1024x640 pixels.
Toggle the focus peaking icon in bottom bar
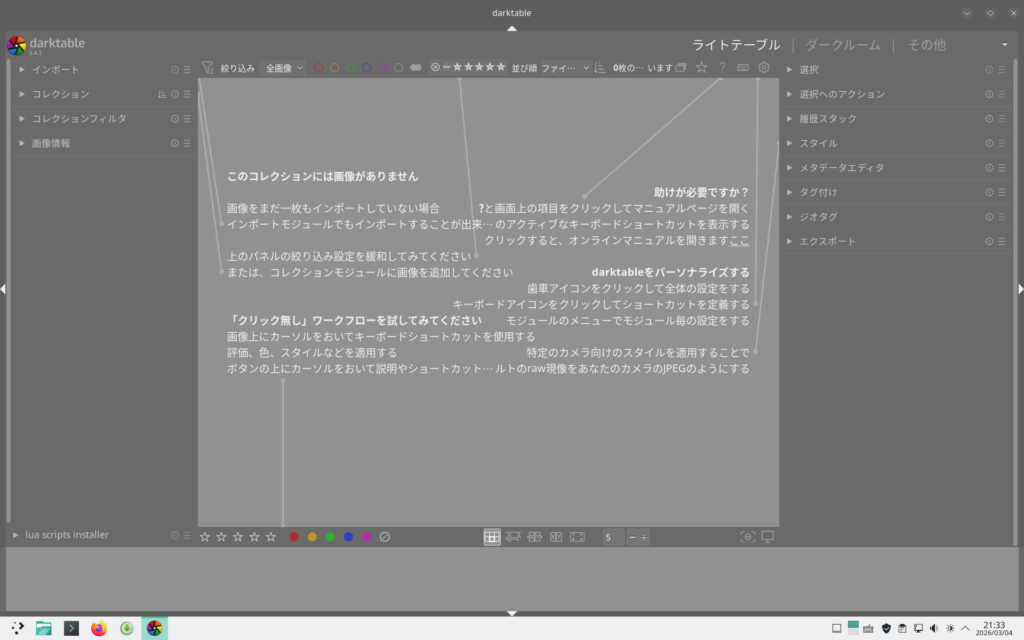point(747,537)
